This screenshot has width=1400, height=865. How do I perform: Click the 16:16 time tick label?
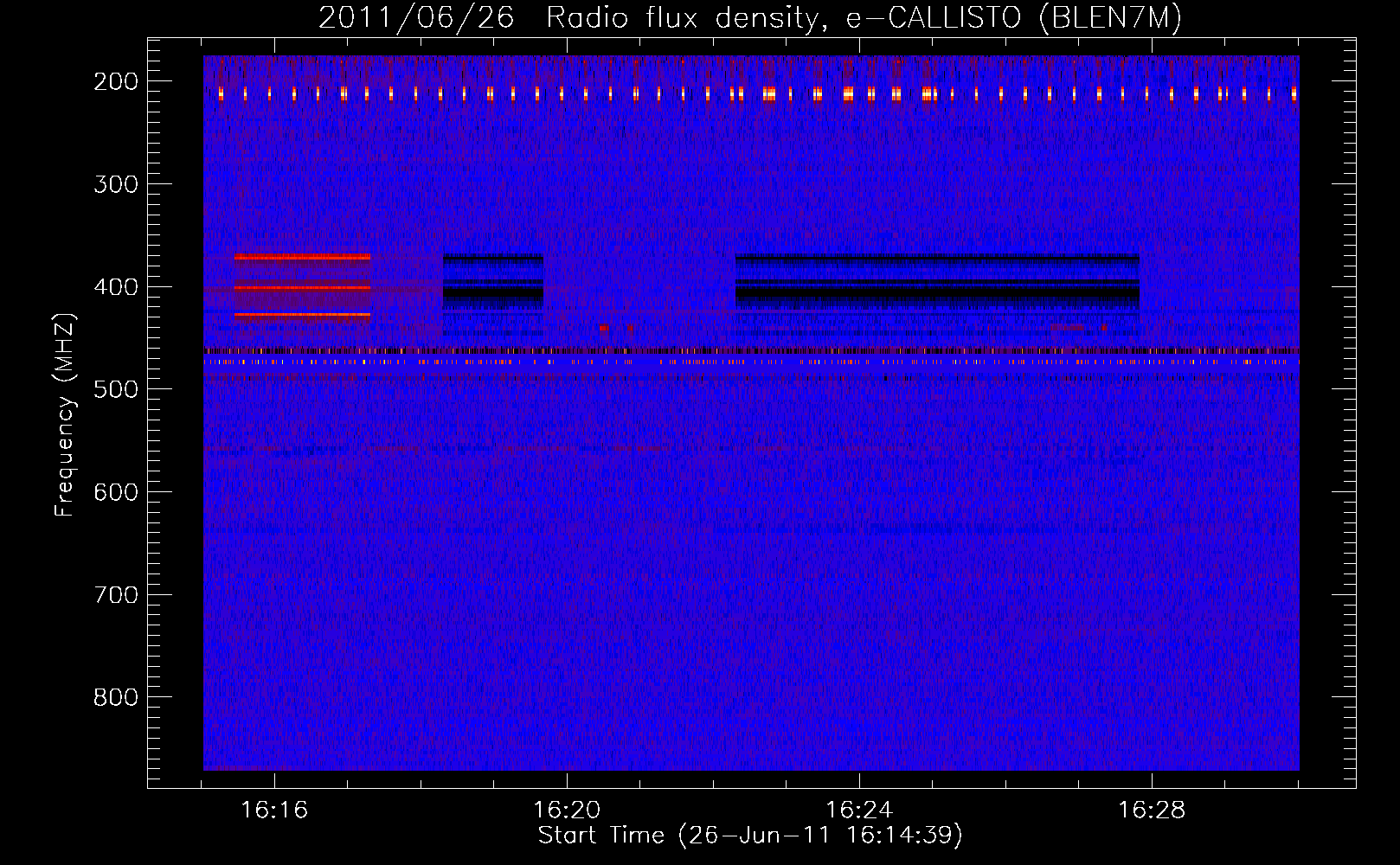pyautogui.click(x=274, y=811)
